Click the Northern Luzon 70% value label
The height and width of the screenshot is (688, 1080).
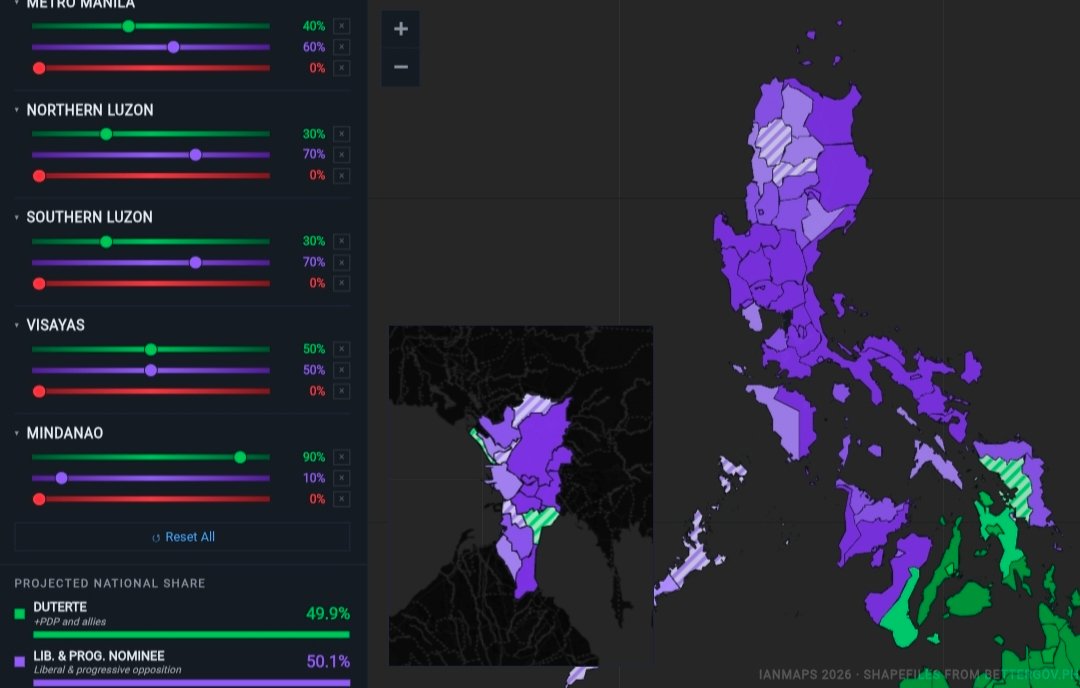click(x=314, y=154)
